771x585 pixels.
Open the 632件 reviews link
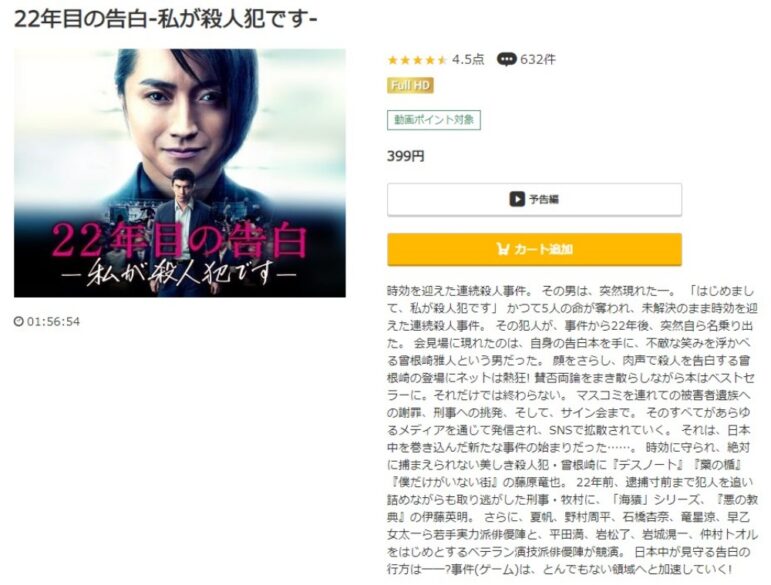click(537, 59)
